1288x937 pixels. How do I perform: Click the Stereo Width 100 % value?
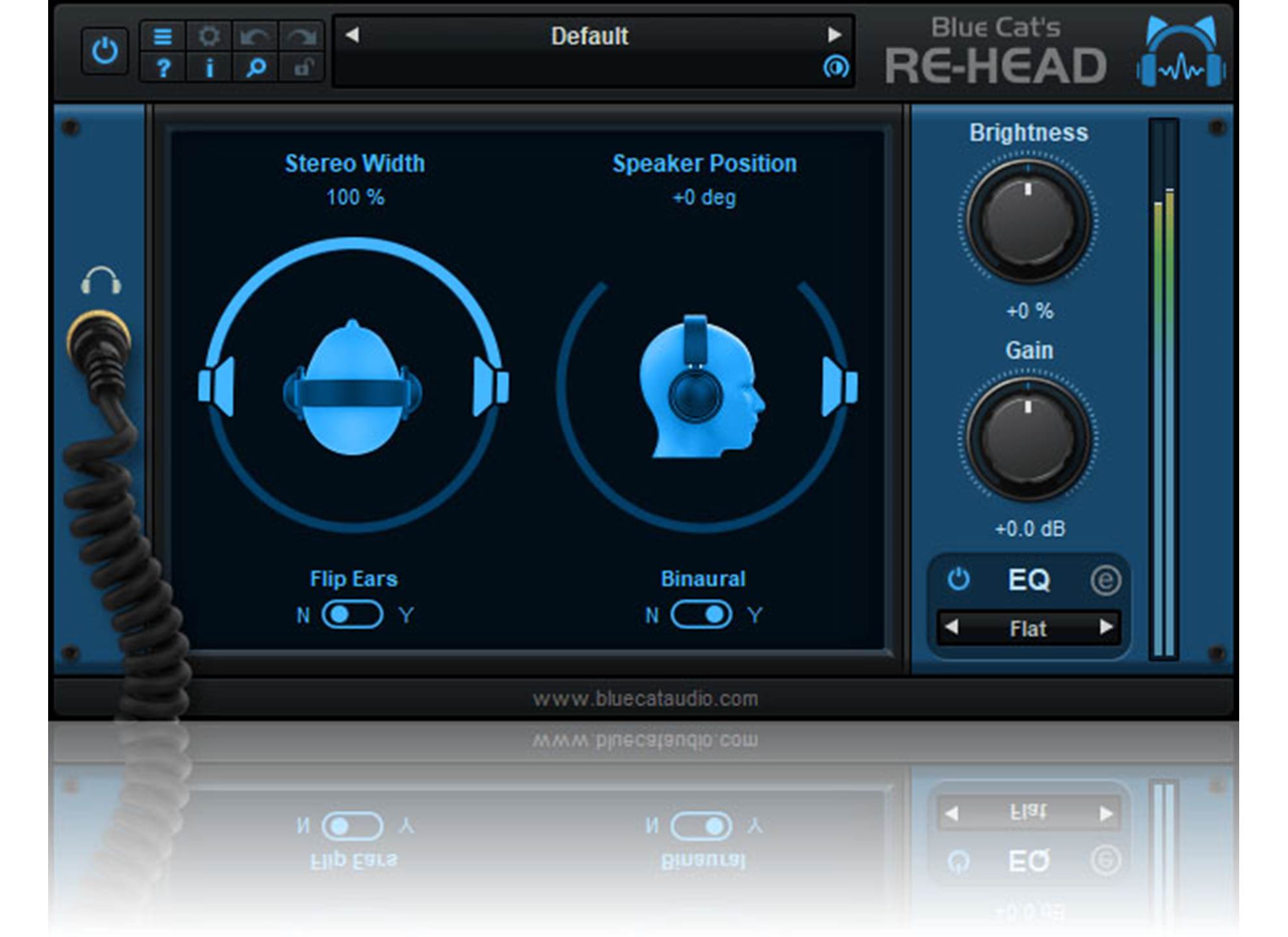(x=355, y=197)
